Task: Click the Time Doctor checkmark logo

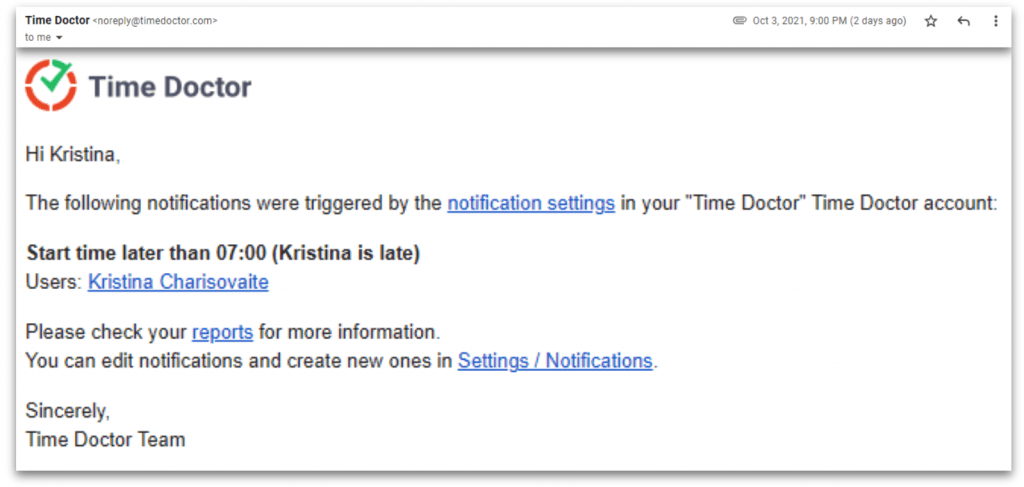Action: coord(51,85)
